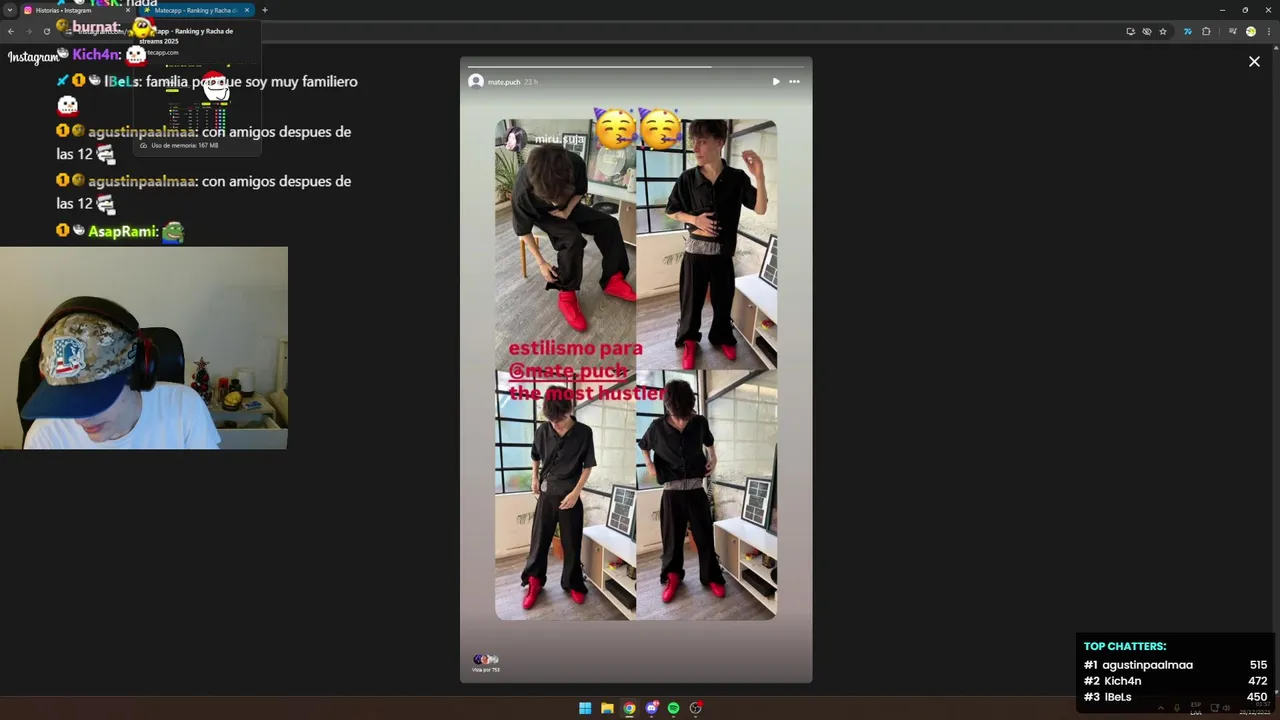The image size is (1280, 720).
Task: Open File Explorer from the taskbar
Action: pos(607,708)
